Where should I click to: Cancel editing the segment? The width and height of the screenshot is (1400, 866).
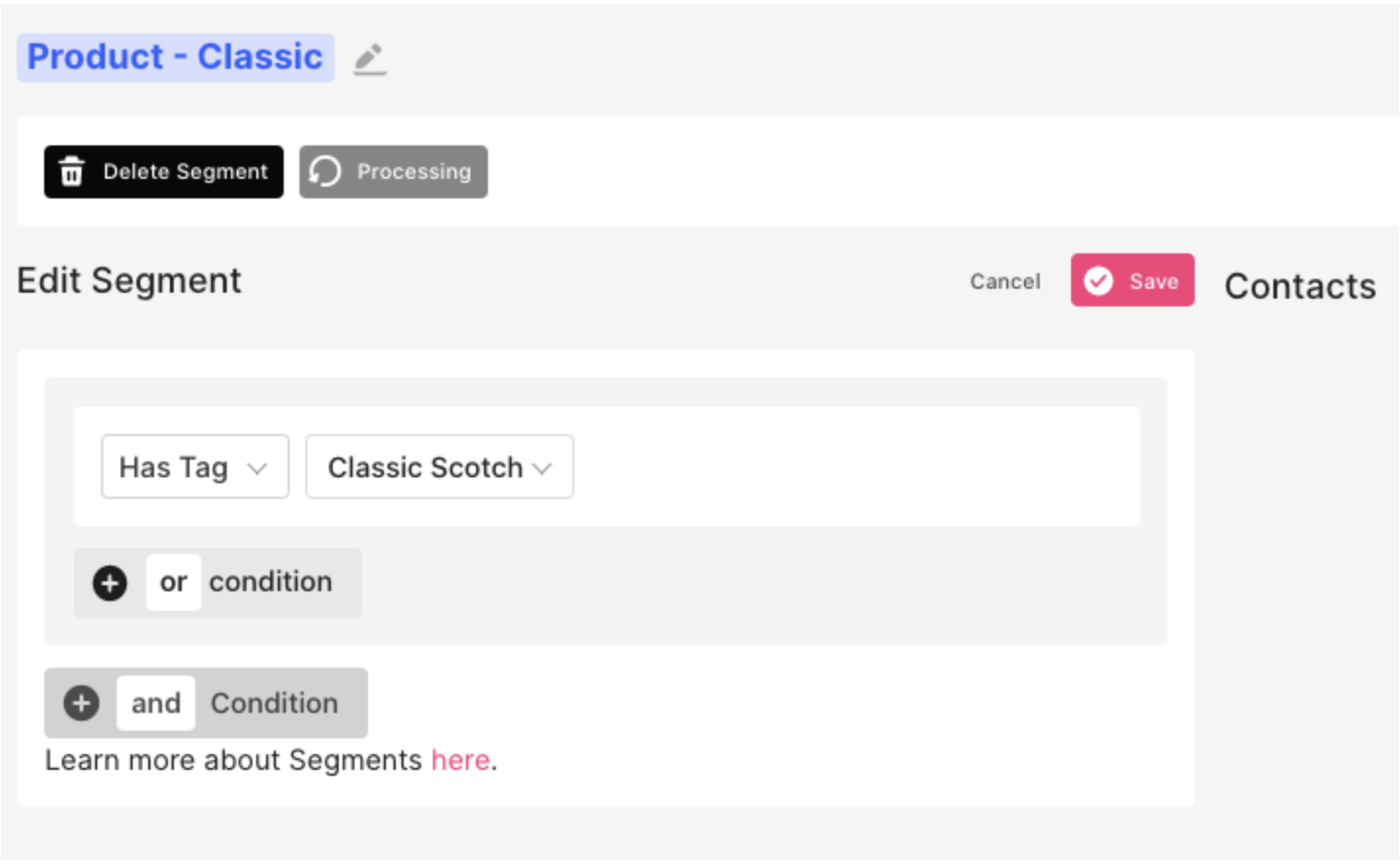coord(1004,282)
